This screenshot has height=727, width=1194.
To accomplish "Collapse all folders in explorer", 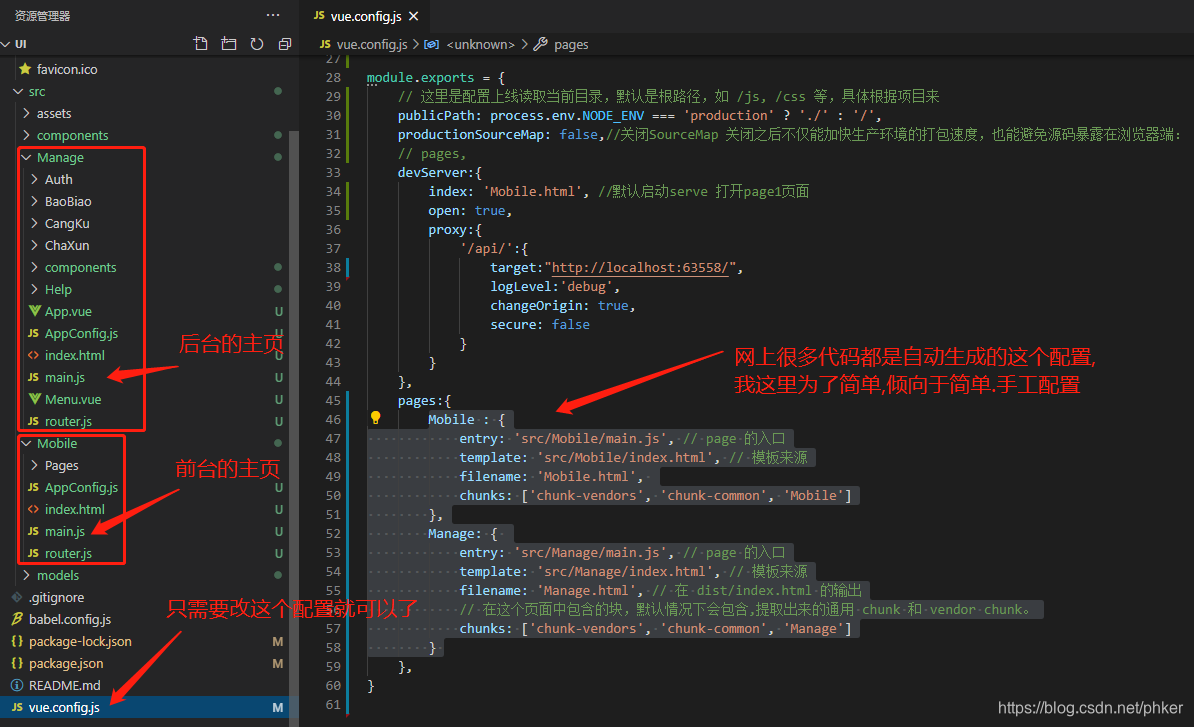I will (285, 44).
